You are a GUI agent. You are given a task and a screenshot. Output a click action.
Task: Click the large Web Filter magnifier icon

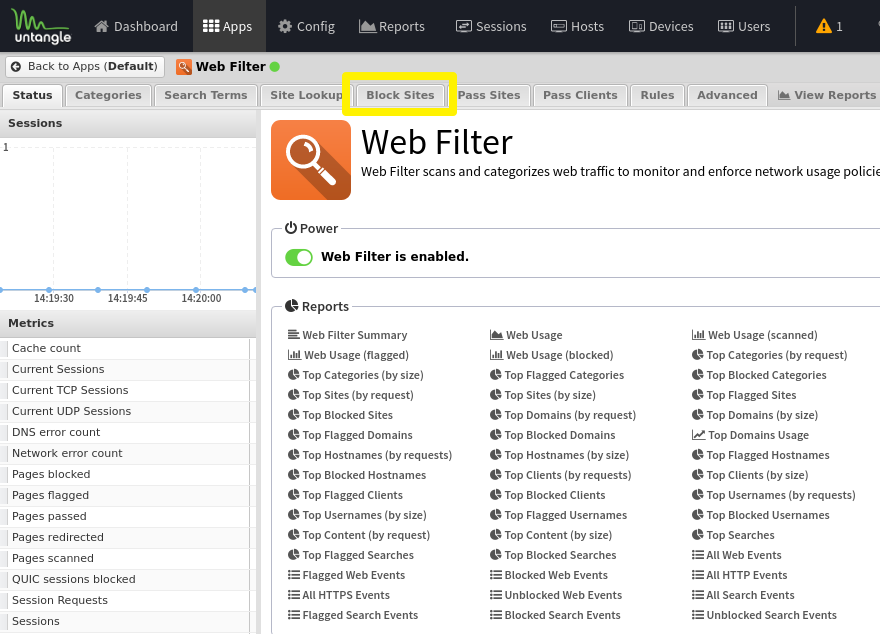tap(311, 160)
